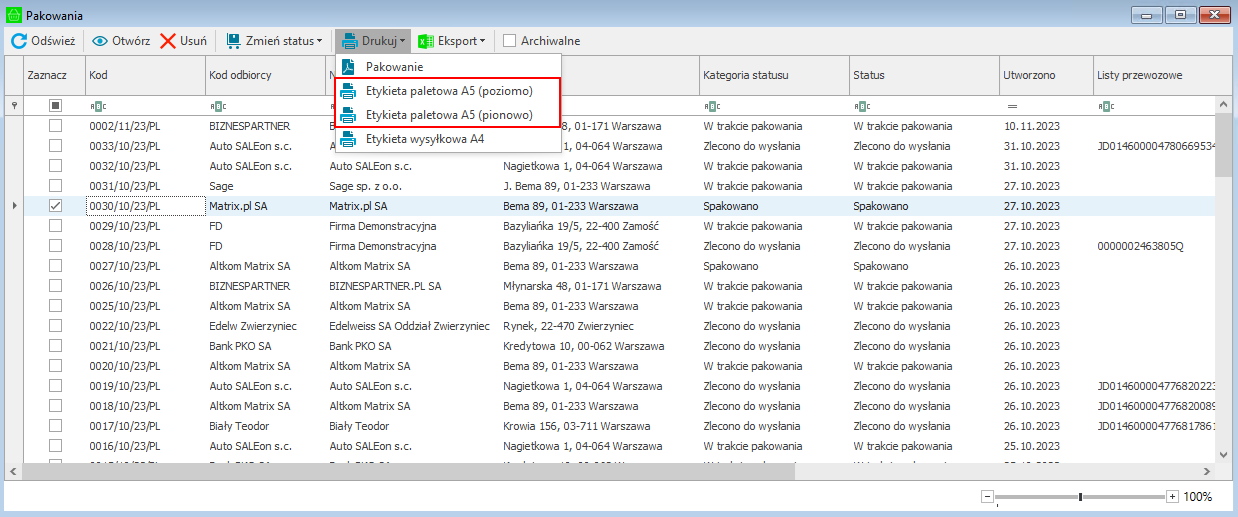Tick the checkbox for row 0029/10/23/PL
Screen dimensions: 1238x517
[56, 226]
